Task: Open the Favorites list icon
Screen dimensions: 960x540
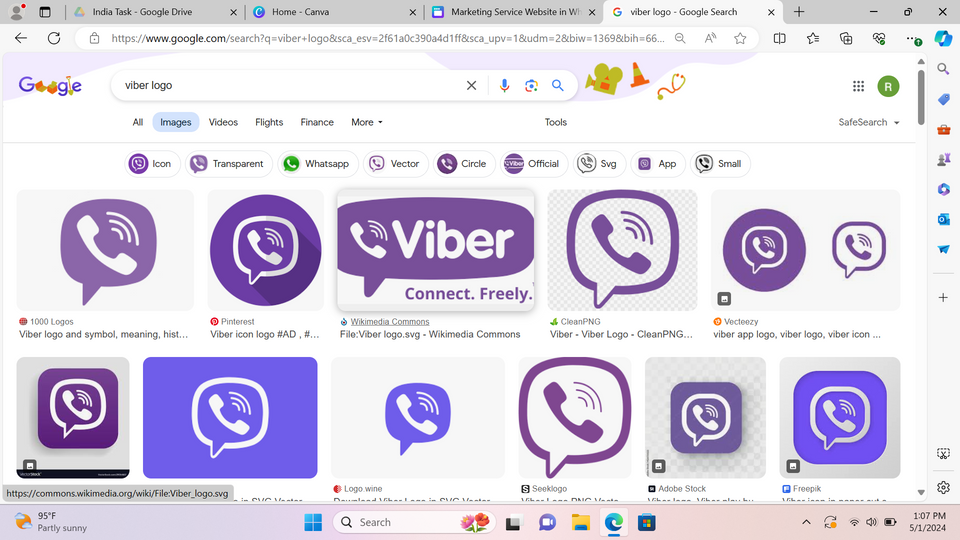Action: pyautogui.click(x=812, y=38)
